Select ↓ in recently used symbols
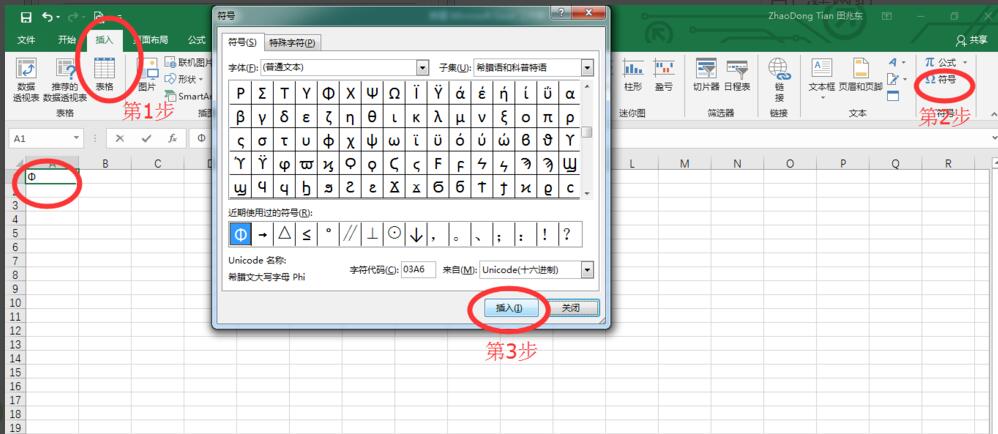Viewport: 998px width, 434px height. pyautogui.click(x=416, y=234)
